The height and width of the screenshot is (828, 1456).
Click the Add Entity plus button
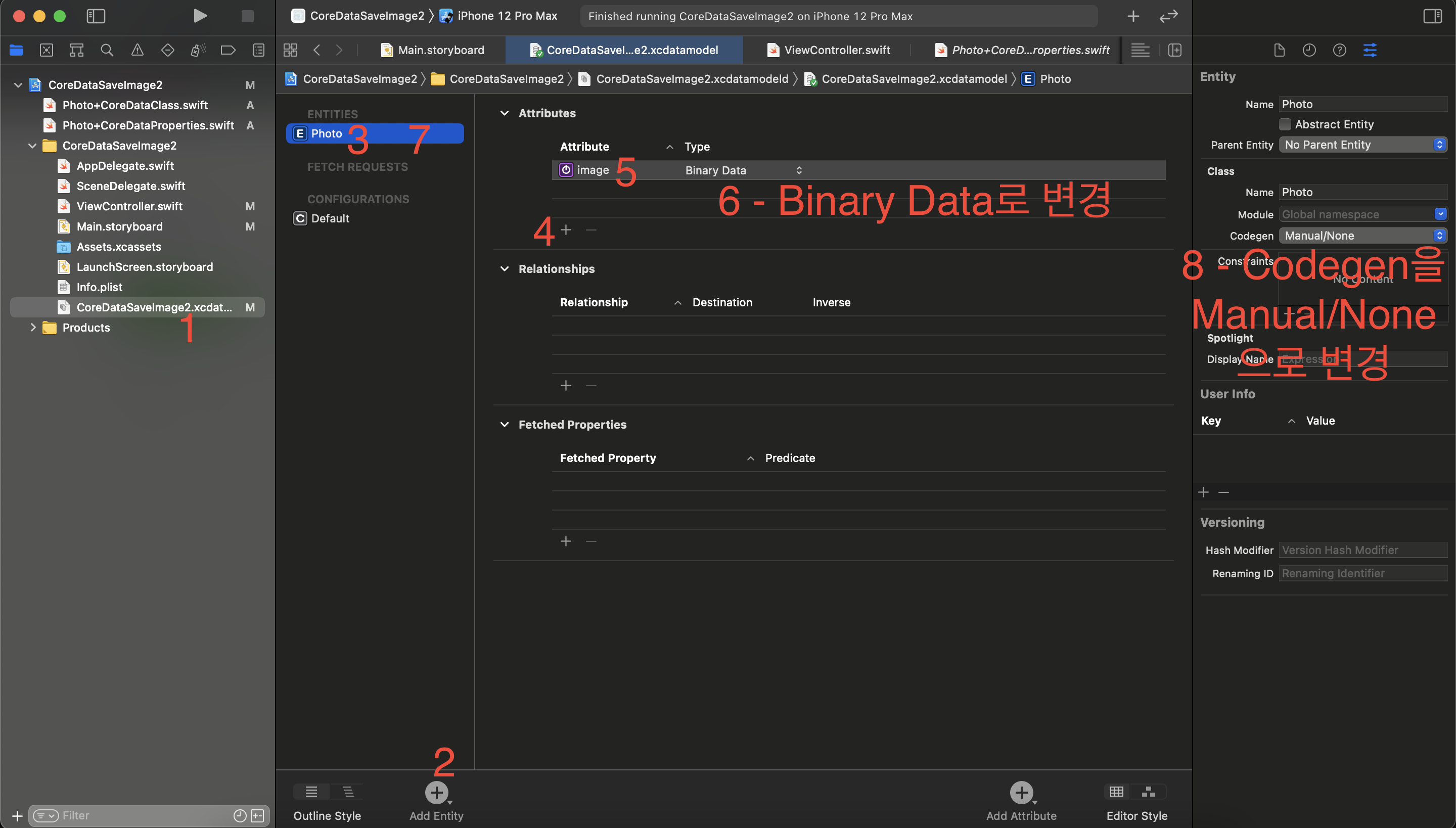coord(436,792)
